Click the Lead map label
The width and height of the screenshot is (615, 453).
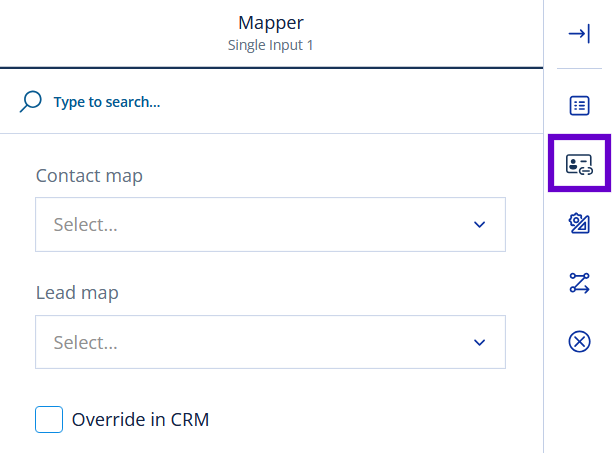77,293
